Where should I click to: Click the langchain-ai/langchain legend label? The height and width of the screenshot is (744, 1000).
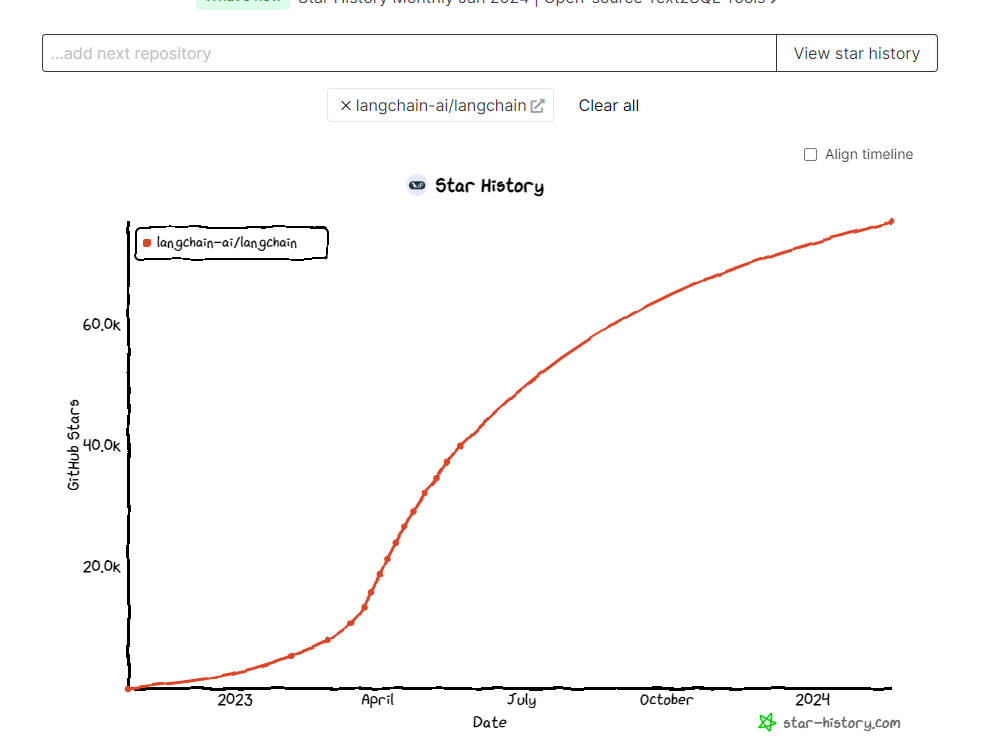click(x=226, y=243)
